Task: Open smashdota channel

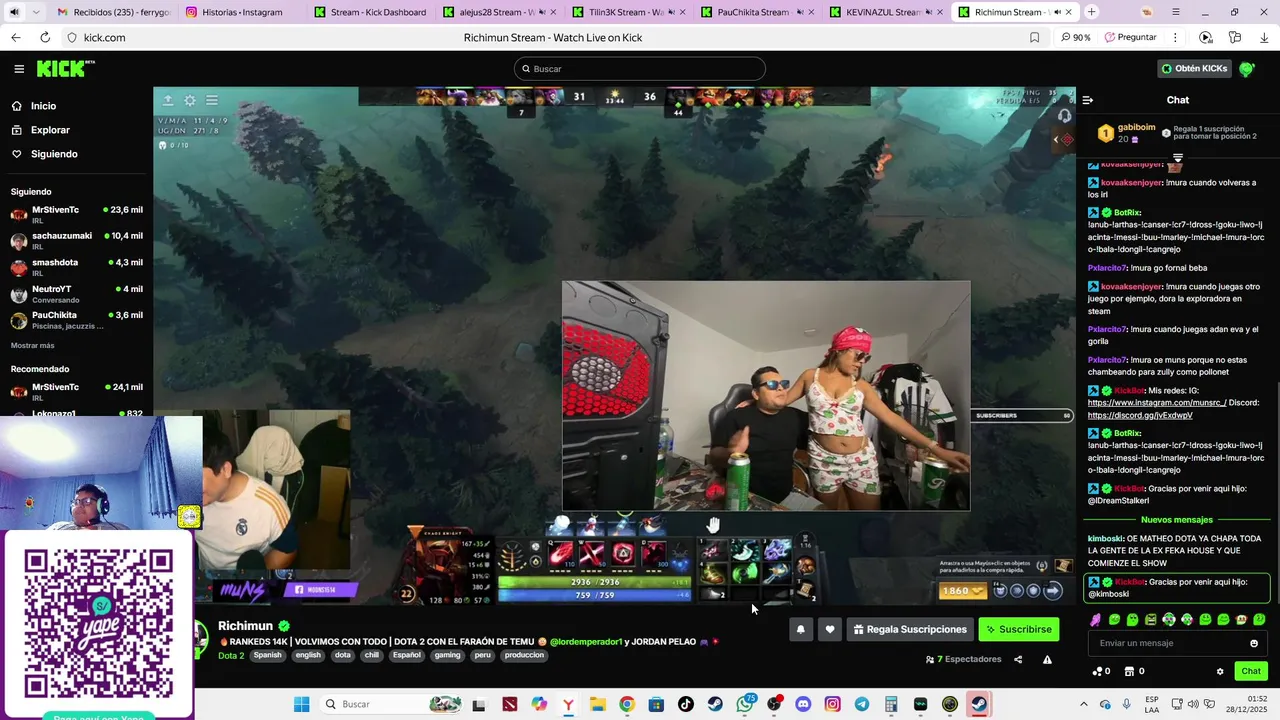Action: [x=76, y=266]
